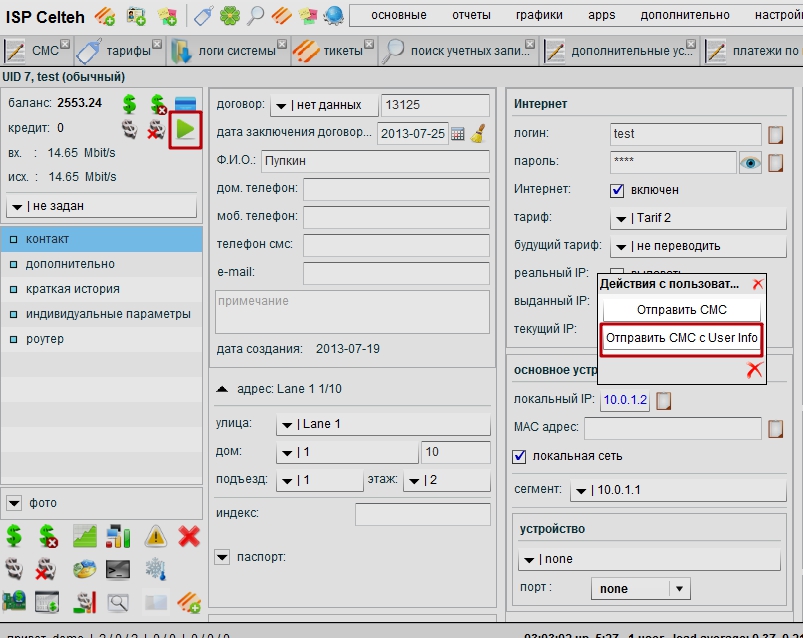This screenshot has height=638, width=803.
Task: Click Отправить СМС с User Info button
Action: 681,339
